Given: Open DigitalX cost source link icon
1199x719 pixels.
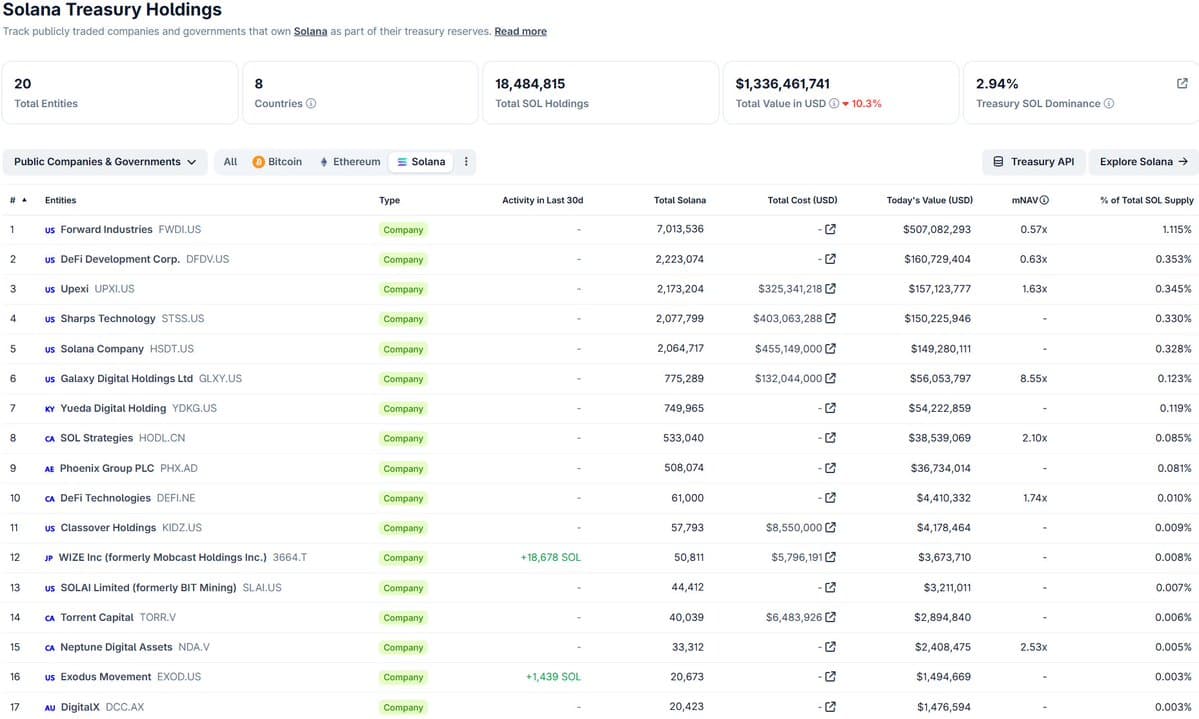Looking at the screenshot, I should tap(830, 707).
